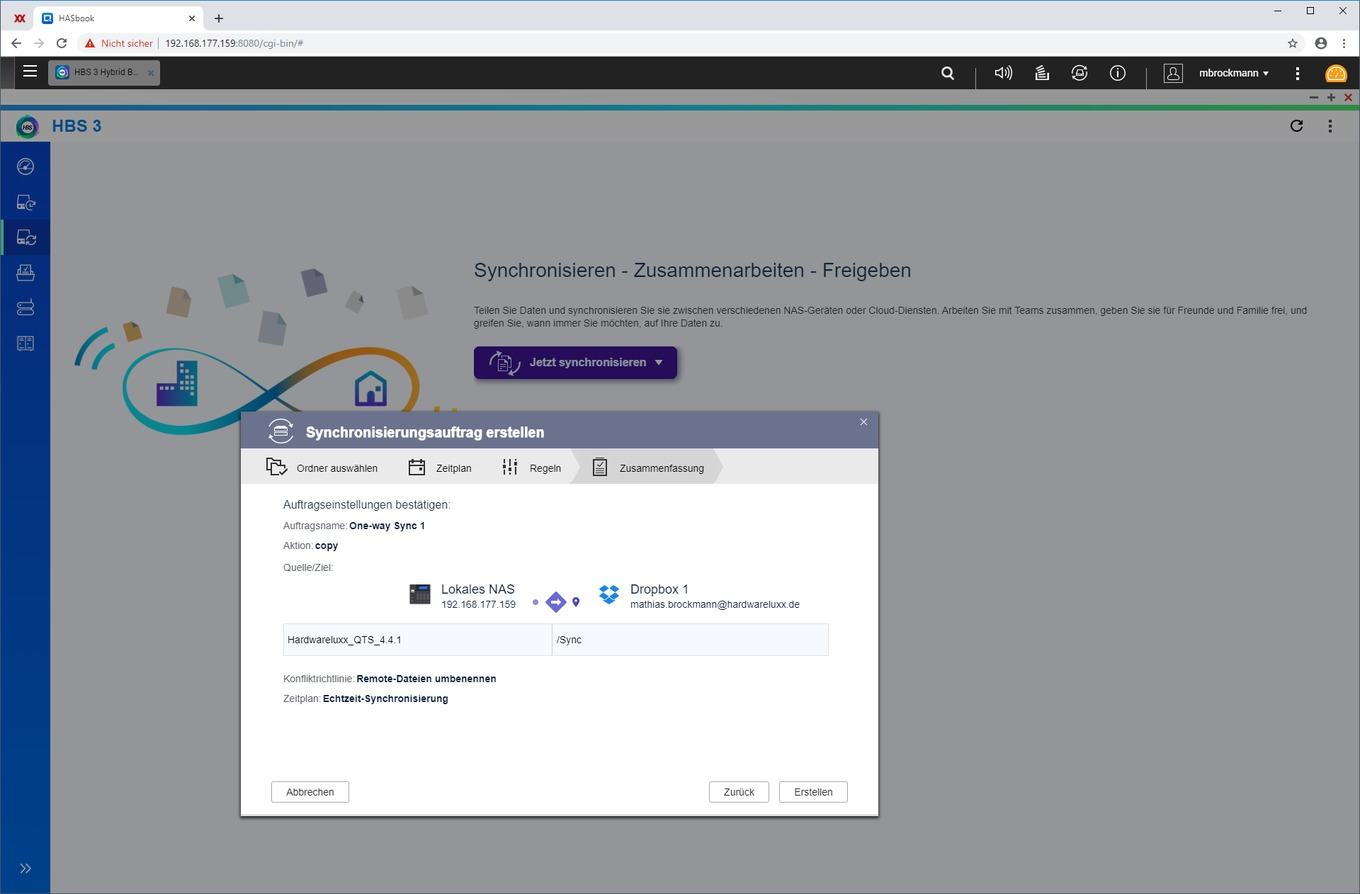Click the one-way sync direction arrow icon
Viewport: 1360px width, 894px height.
556,602
